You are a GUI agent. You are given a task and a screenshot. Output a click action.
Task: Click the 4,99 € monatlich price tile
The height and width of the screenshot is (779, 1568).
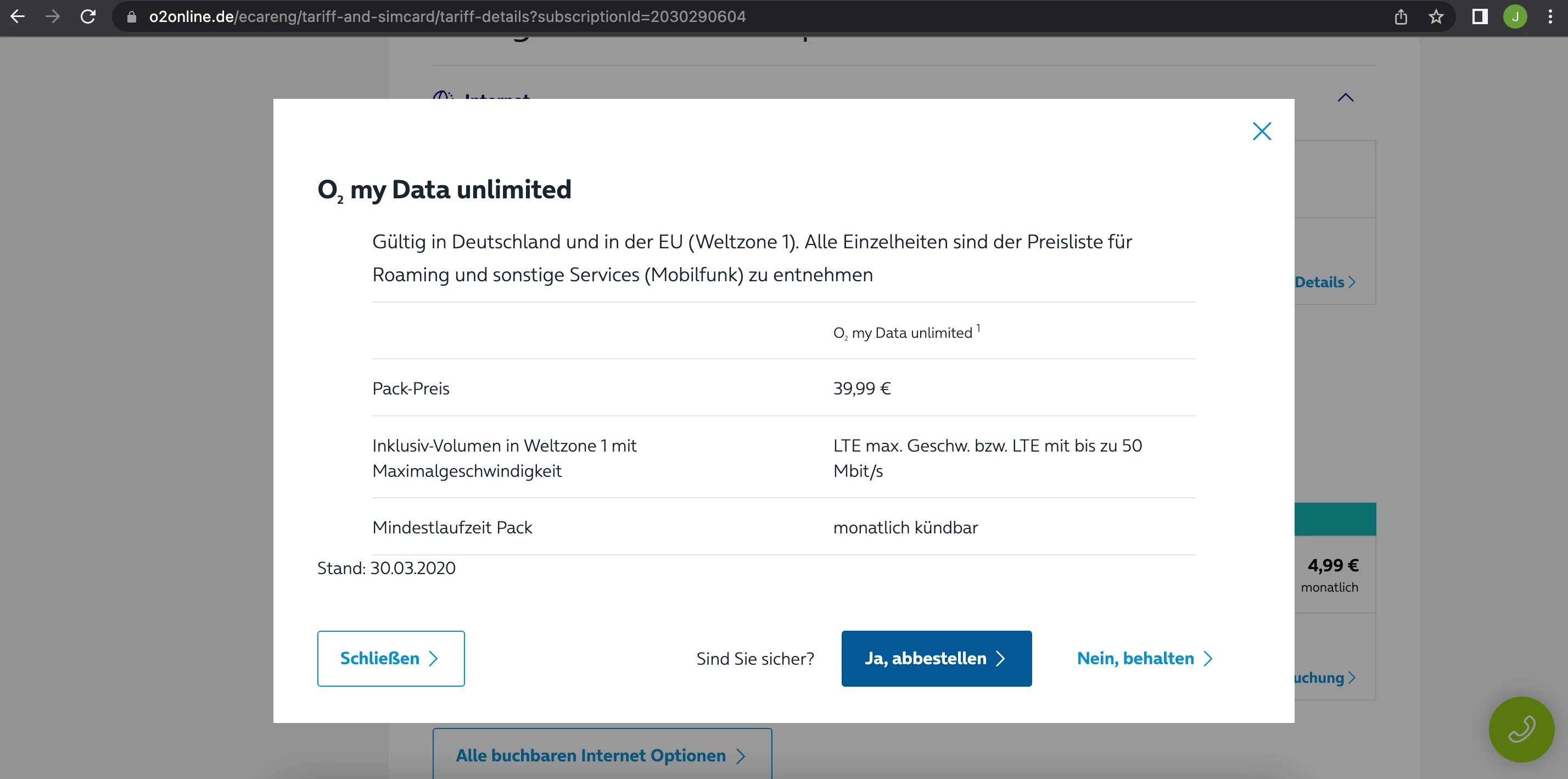(1332, 574)
